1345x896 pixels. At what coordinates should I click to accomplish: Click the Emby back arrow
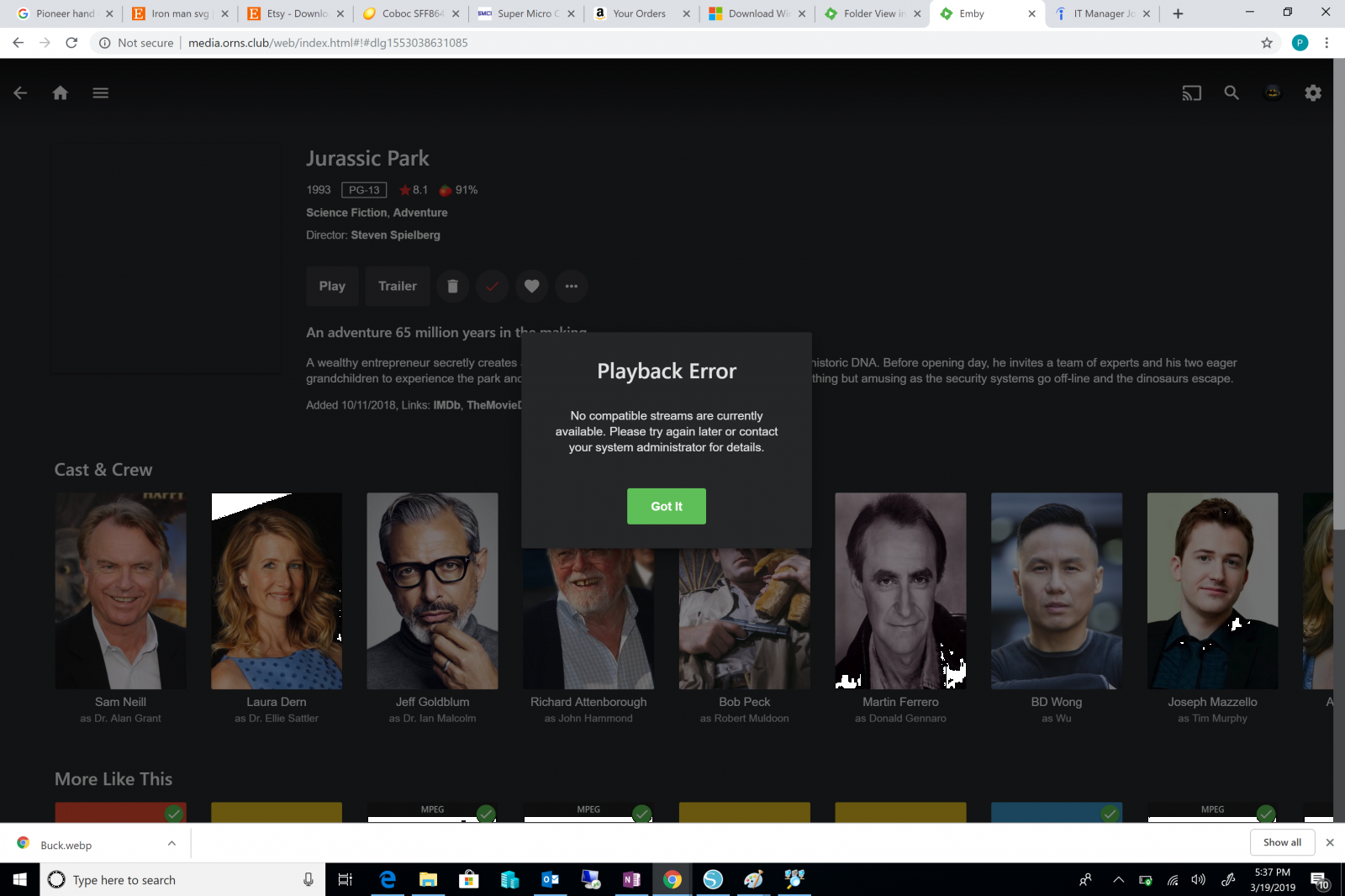pyautogui.click(x=20, y=93)
